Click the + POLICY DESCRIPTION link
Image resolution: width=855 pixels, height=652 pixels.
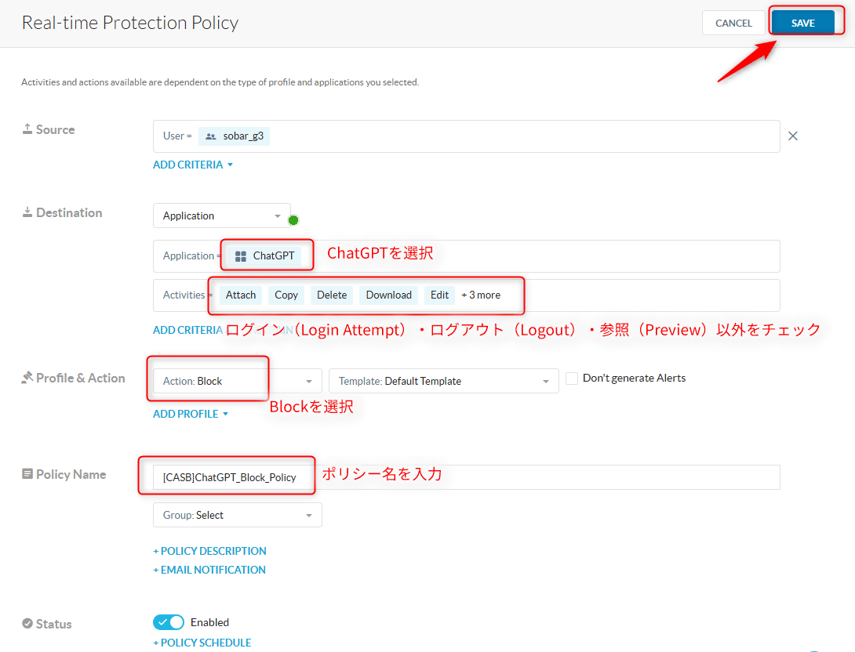pos(209,551)
